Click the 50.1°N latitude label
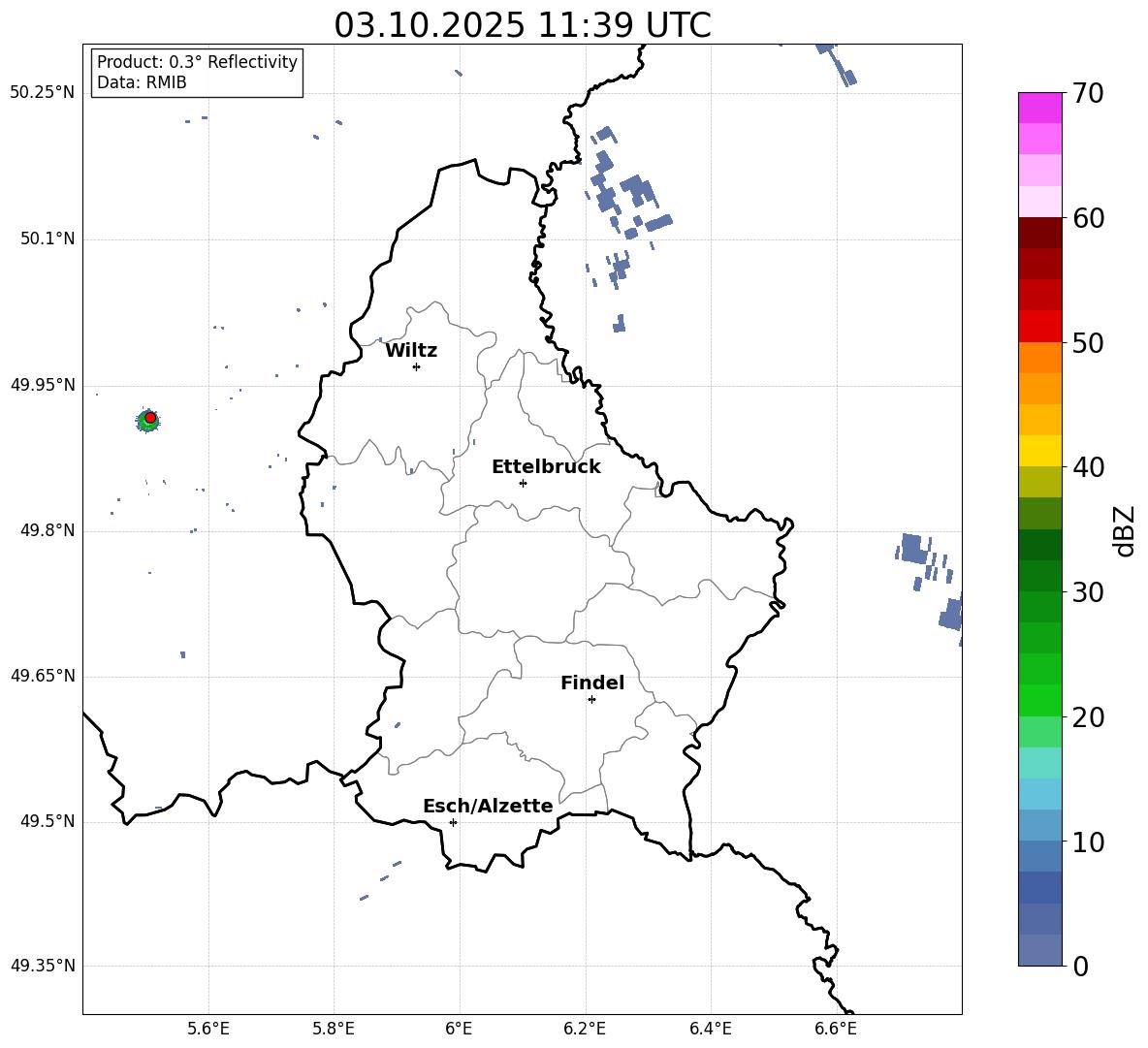The image size is (1148, 1048). click(x=47, y=238)
